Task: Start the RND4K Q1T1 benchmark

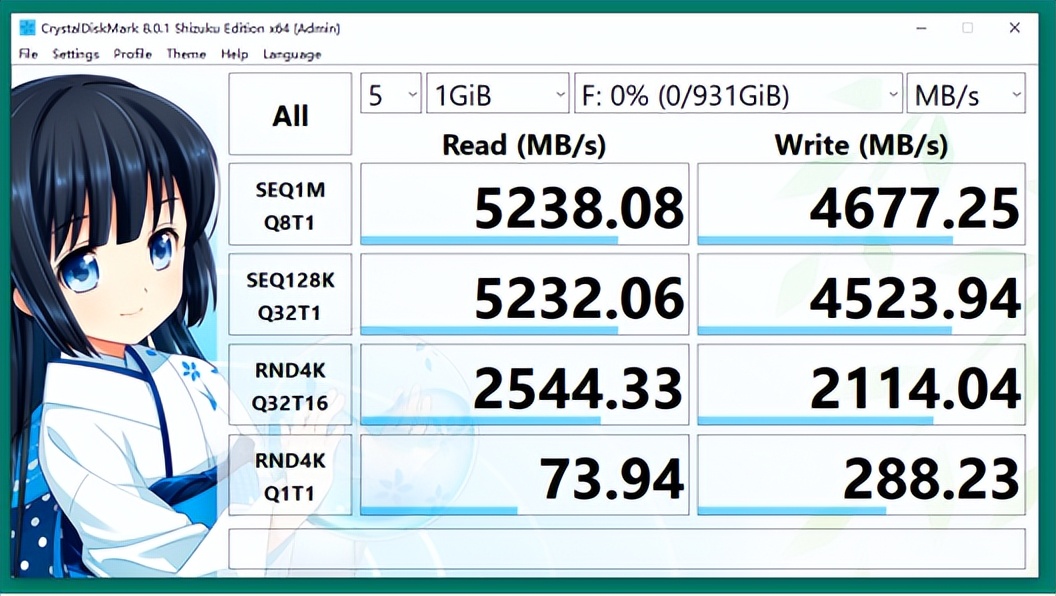Action: [289, 472]
